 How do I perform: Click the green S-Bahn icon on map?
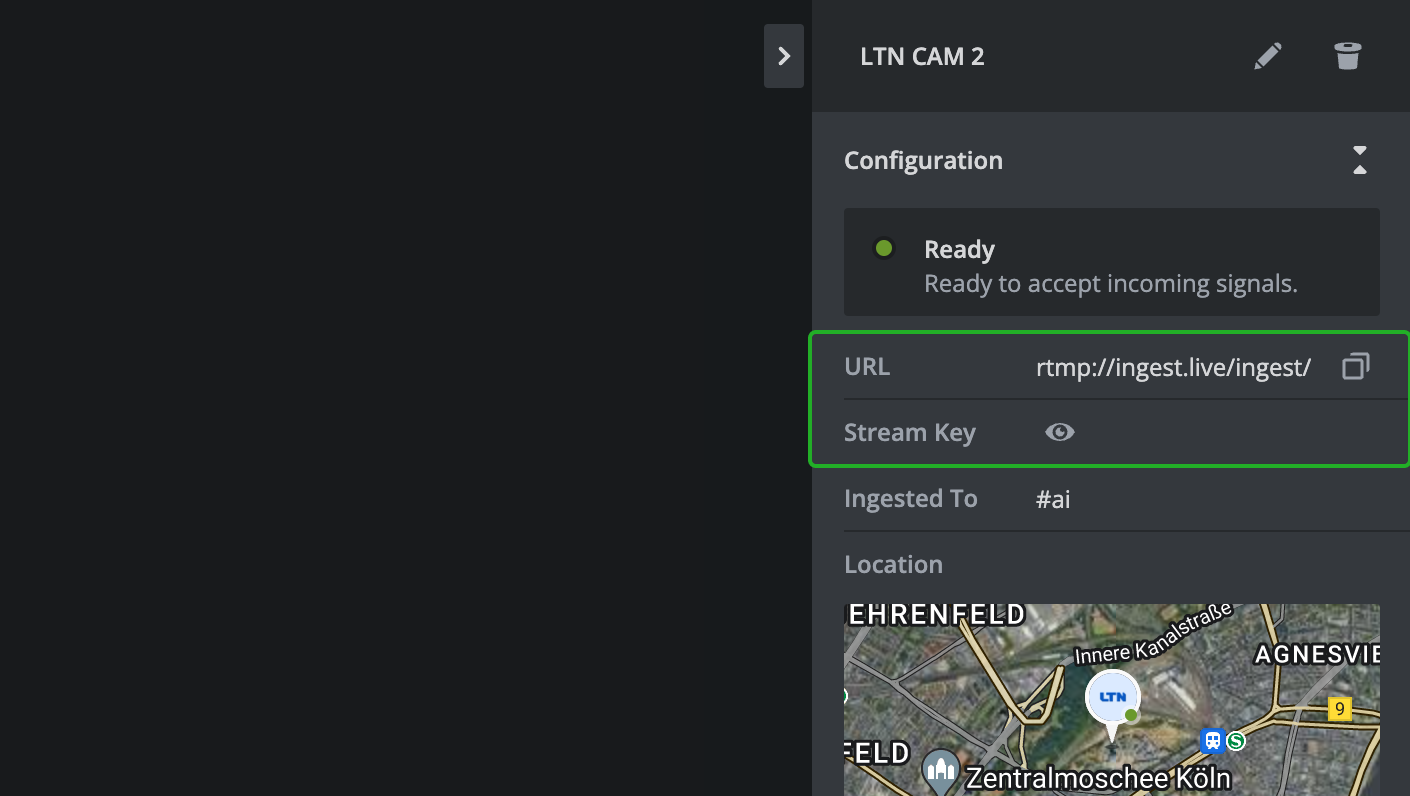click(x=1237, y=741)
